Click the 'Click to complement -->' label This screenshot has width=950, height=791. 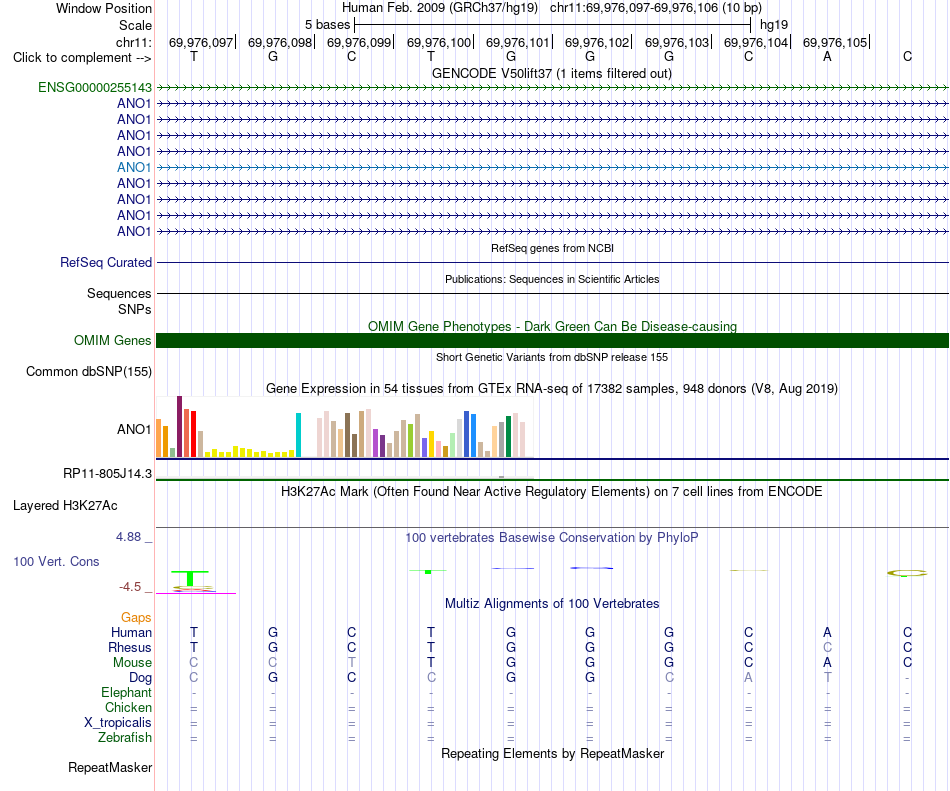[82, 58]
